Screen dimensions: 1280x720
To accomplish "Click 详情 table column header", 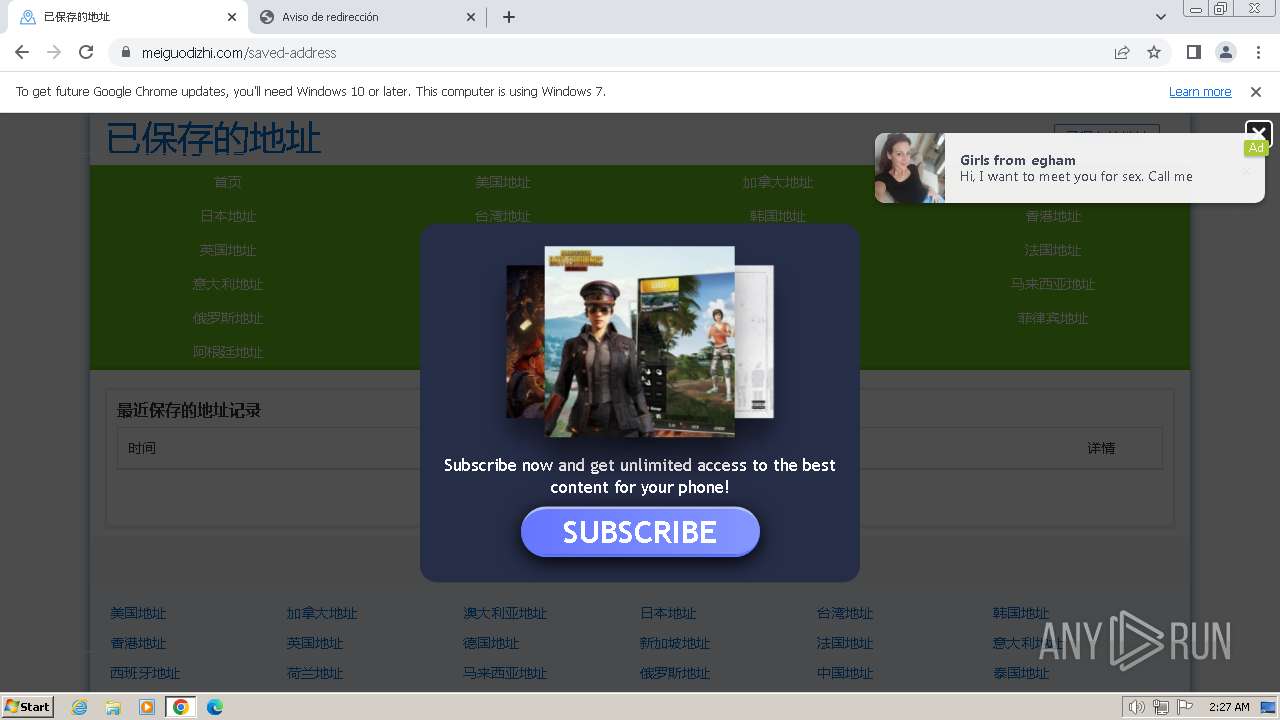I will point(1101,448).
